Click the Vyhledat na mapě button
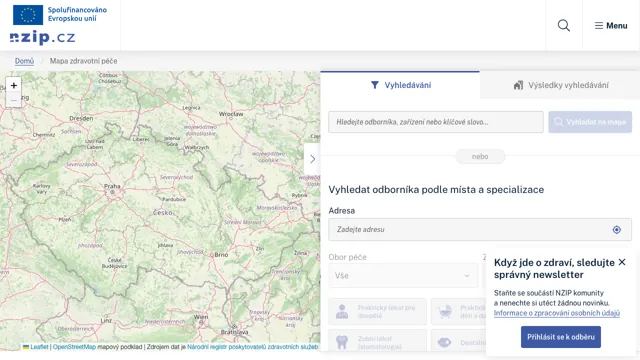 [x=590, y=122]
